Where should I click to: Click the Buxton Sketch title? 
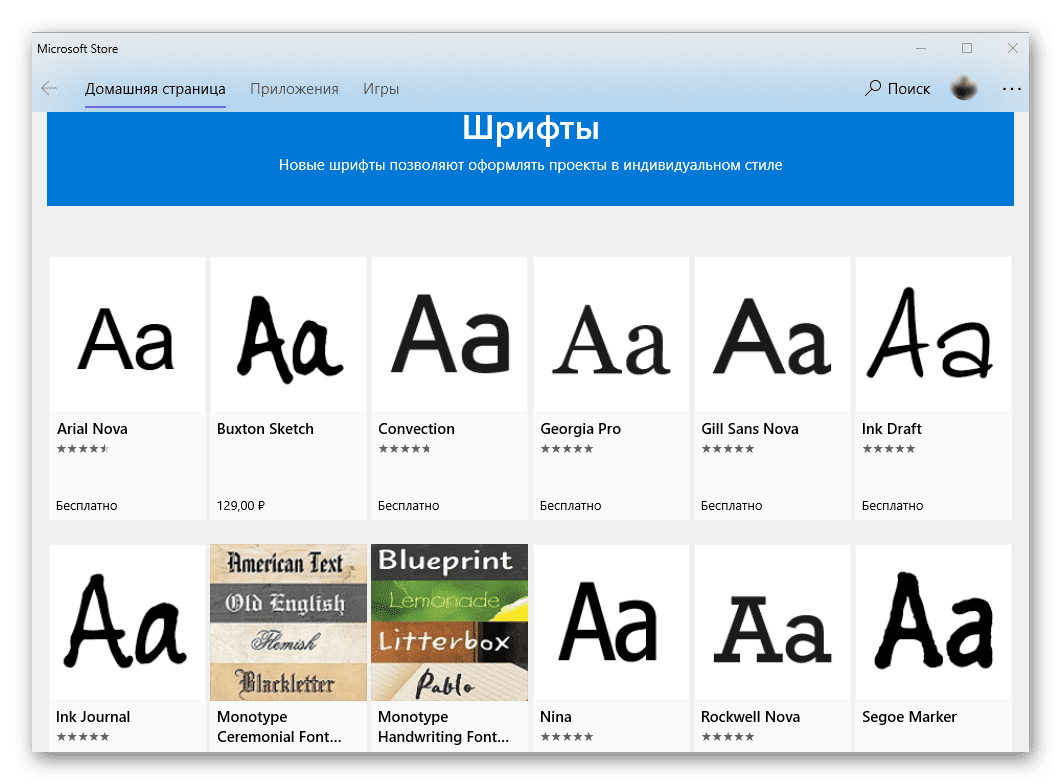point(265,429)
